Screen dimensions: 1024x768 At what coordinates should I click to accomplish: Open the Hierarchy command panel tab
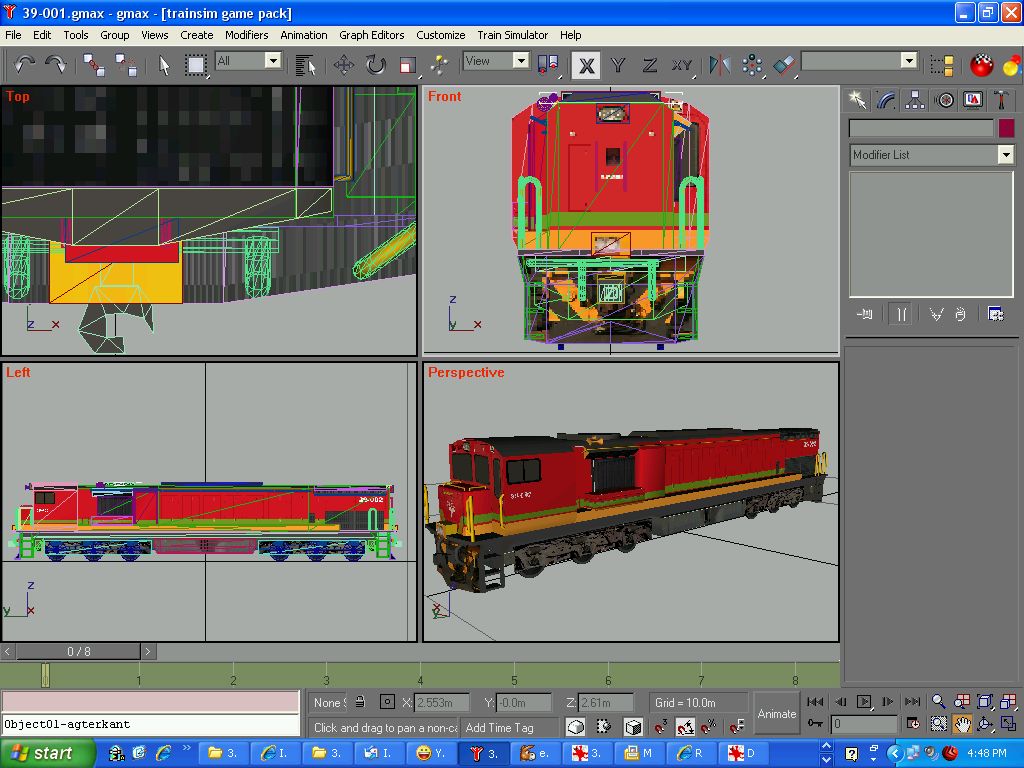tap(915, 100)
